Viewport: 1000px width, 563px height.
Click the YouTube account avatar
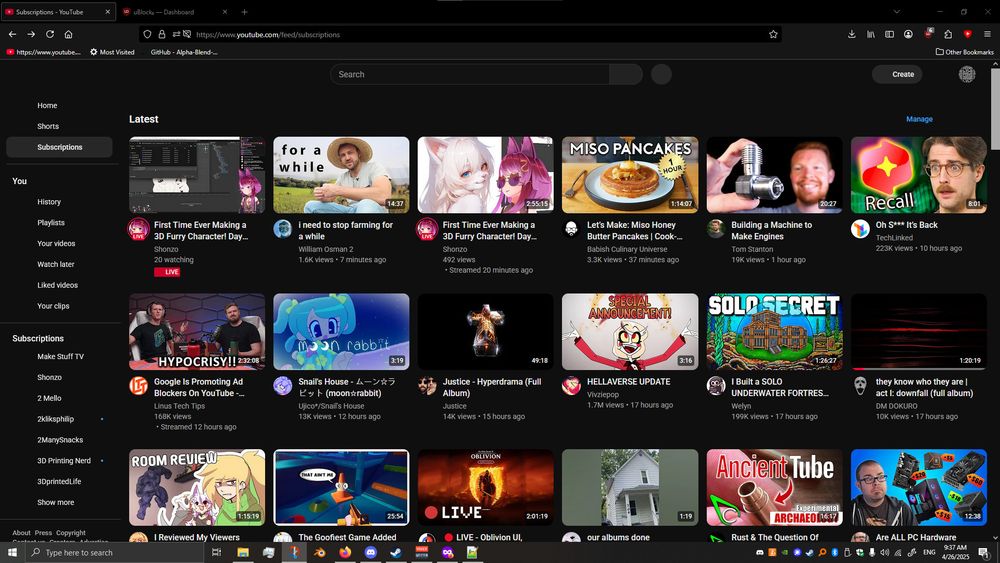(967, 74)
